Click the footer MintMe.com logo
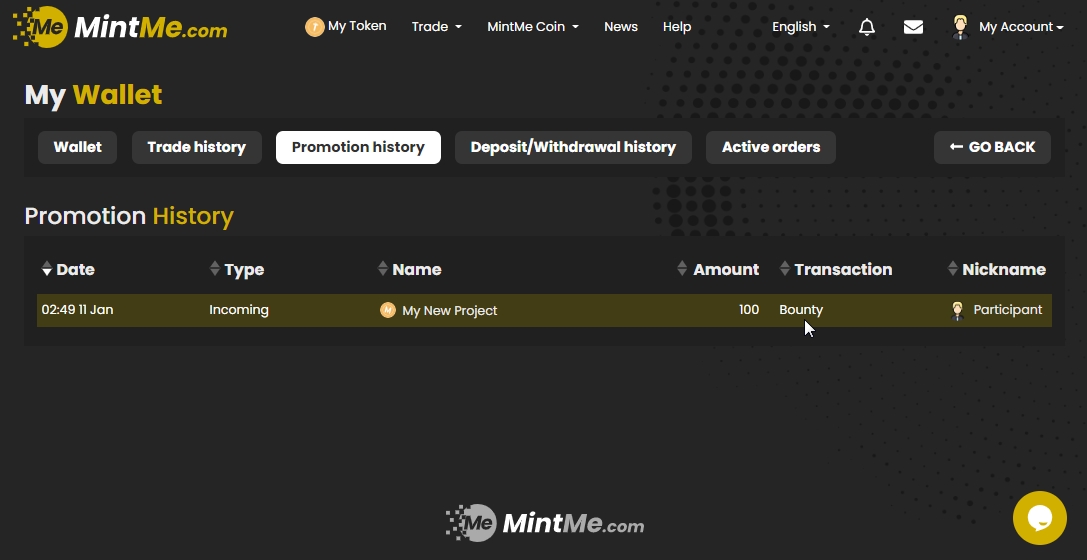This screenshot has width=1087, height=560. (x=545, y=523)
